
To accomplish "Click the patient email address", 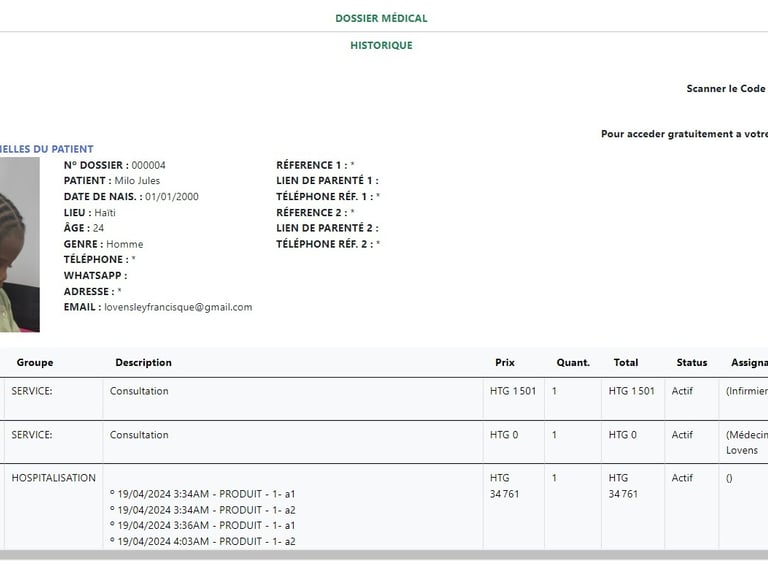I will 178,307.
